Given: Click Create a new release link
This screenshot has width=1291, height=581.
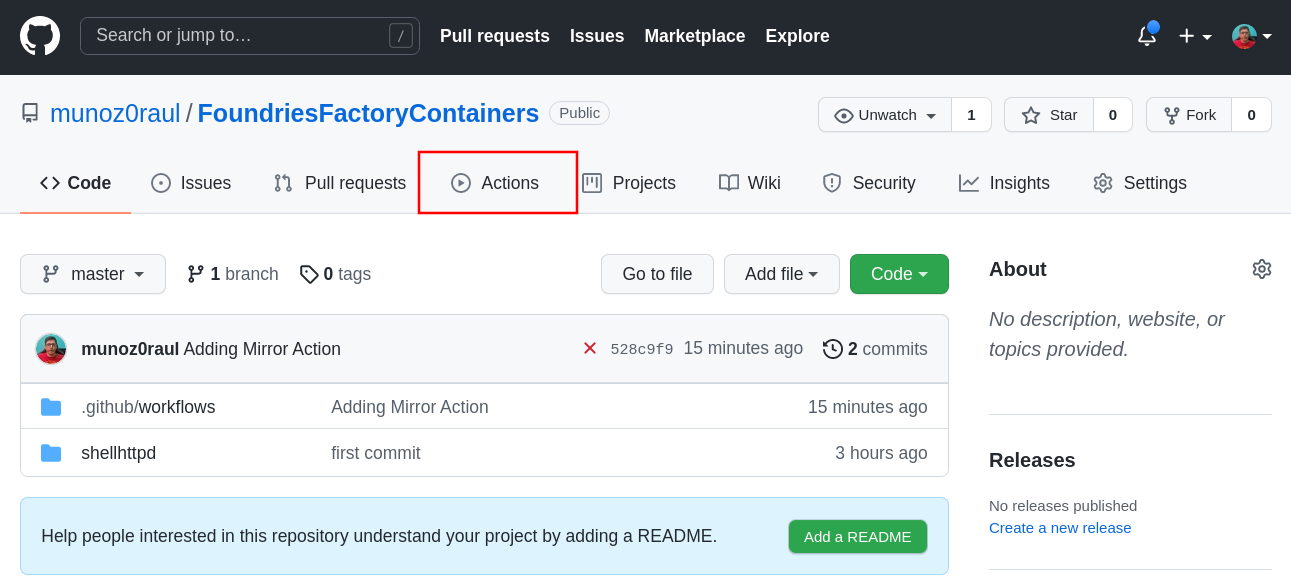Looking at the screenshot, I should 1059,527.
